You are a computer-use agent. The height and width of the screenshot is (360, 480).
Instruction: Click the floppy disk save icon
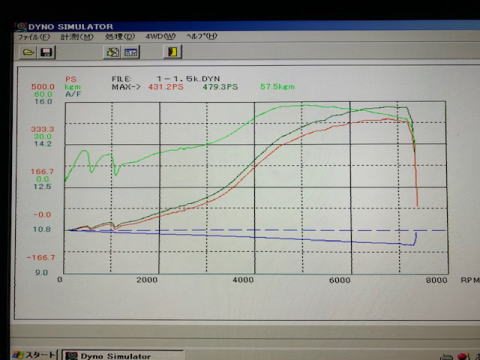click(x=46, y=52)
